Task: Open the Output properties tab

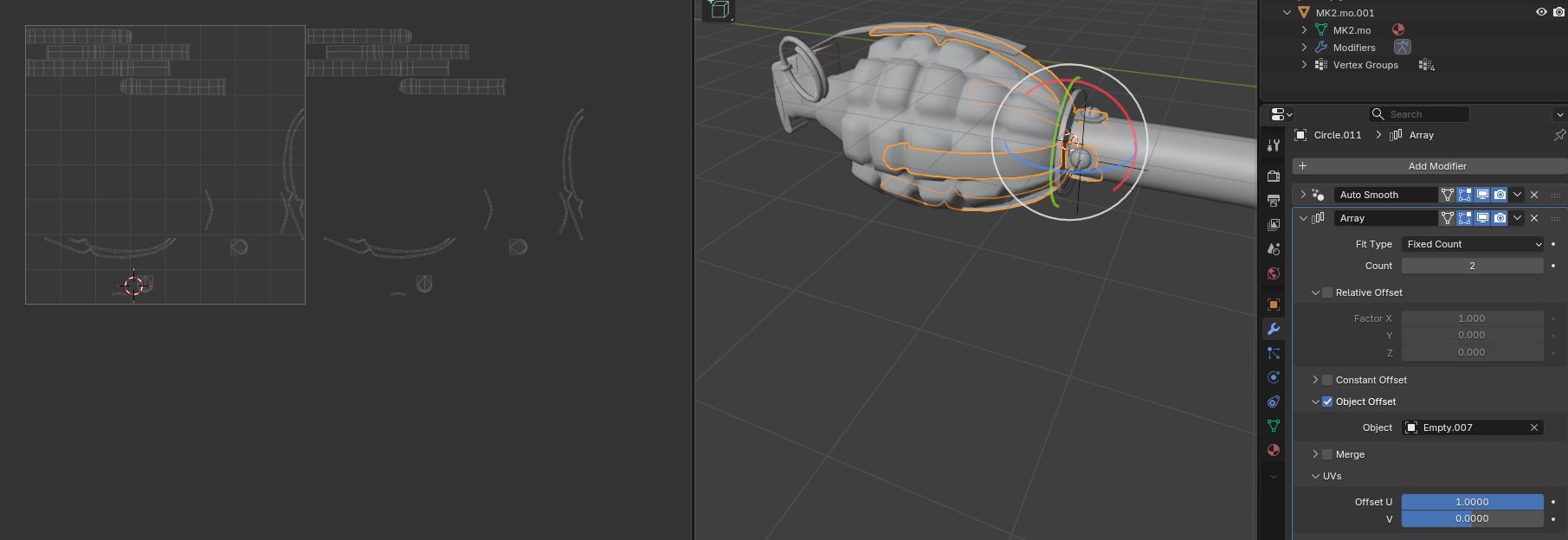Action: pyautogui.click(x=1273, y=201)
